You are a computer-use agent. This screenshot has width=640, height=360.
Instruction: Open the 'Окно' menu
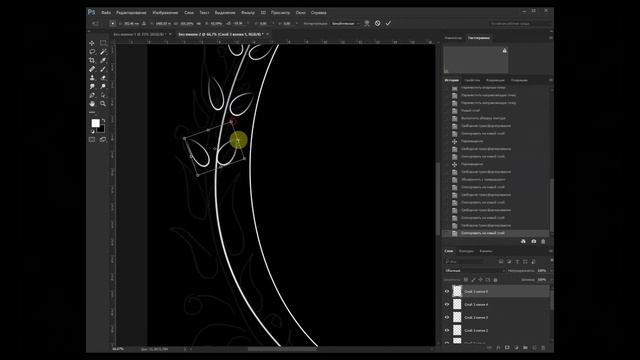(x=300, y=13)
